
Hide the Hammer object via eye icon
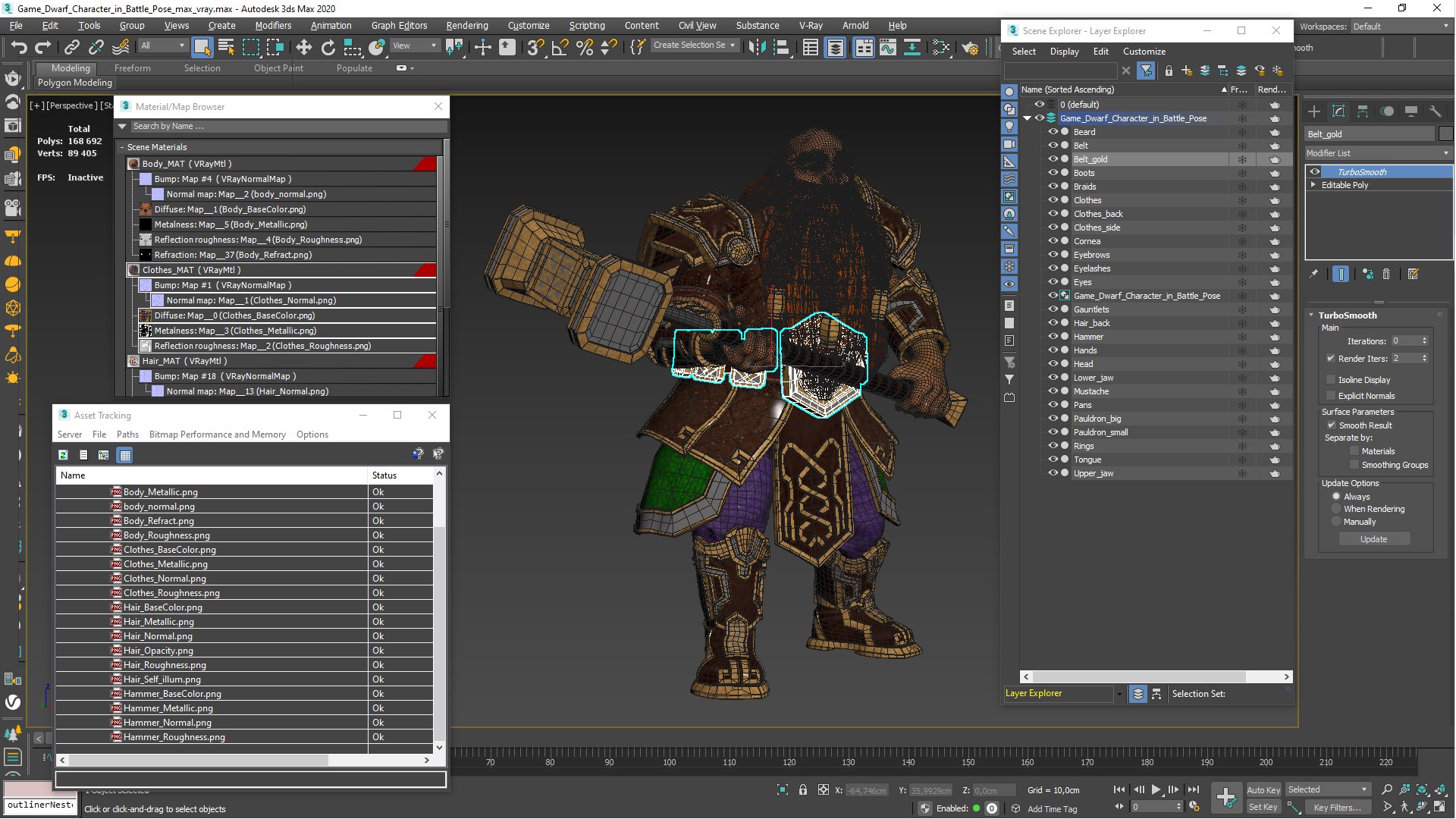(x=1053, y=336)
